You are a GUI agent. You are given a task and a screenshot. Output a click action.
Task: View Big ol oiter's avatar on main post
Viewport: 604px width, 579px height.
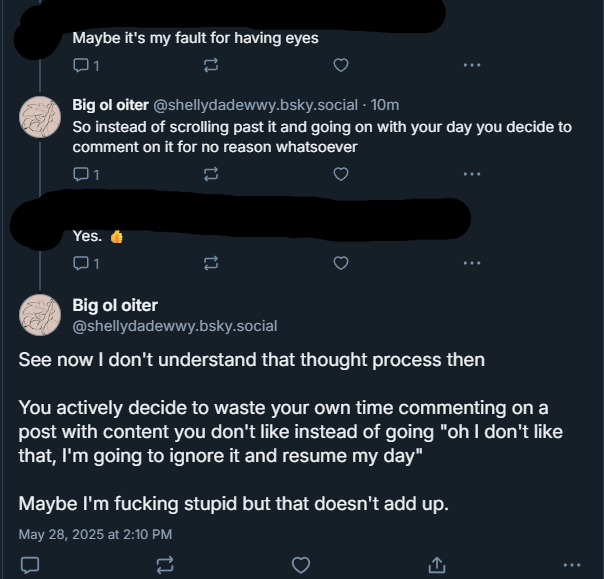coord(40,314)
